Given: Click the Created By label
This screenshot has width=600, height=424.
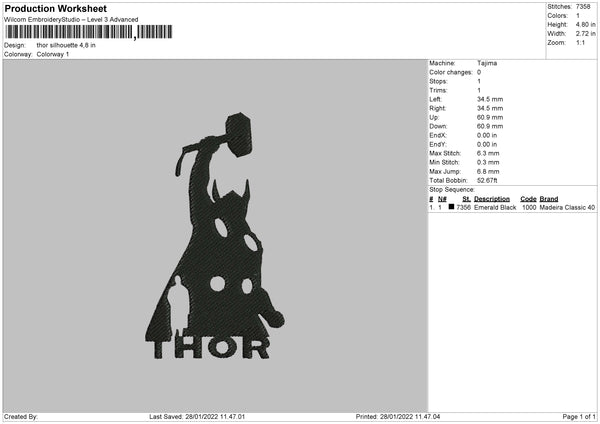Looking at the screenshot, I should [21, 417].
